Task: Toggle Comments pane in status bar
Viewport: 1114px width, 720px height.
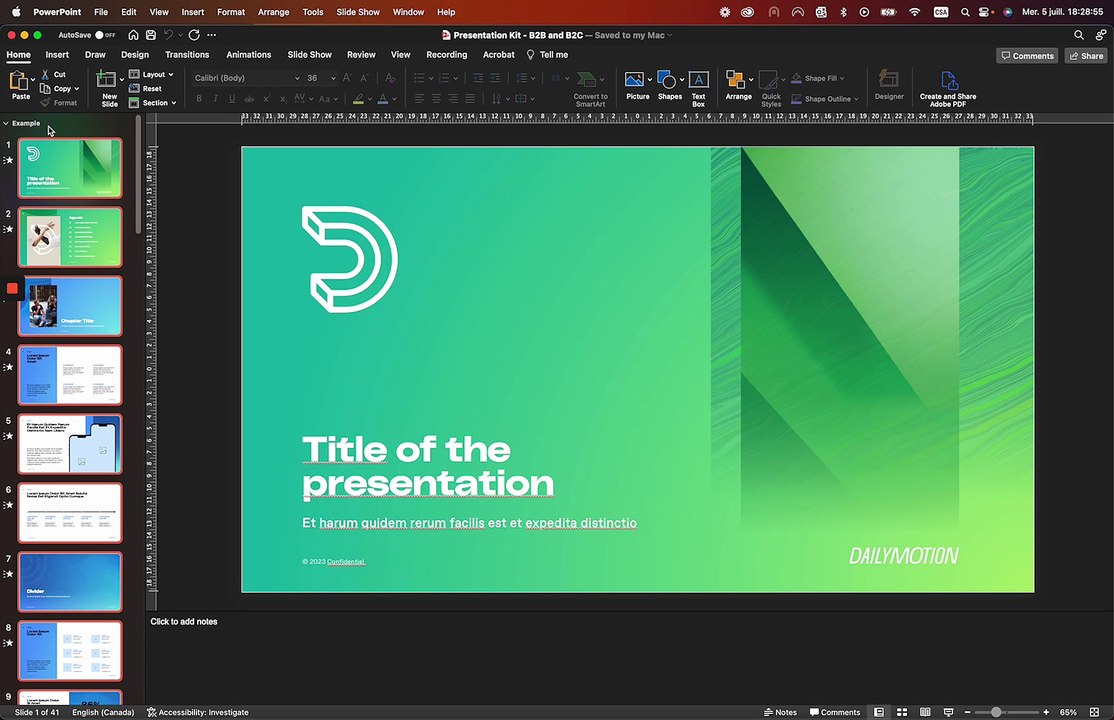Action: 835,712
